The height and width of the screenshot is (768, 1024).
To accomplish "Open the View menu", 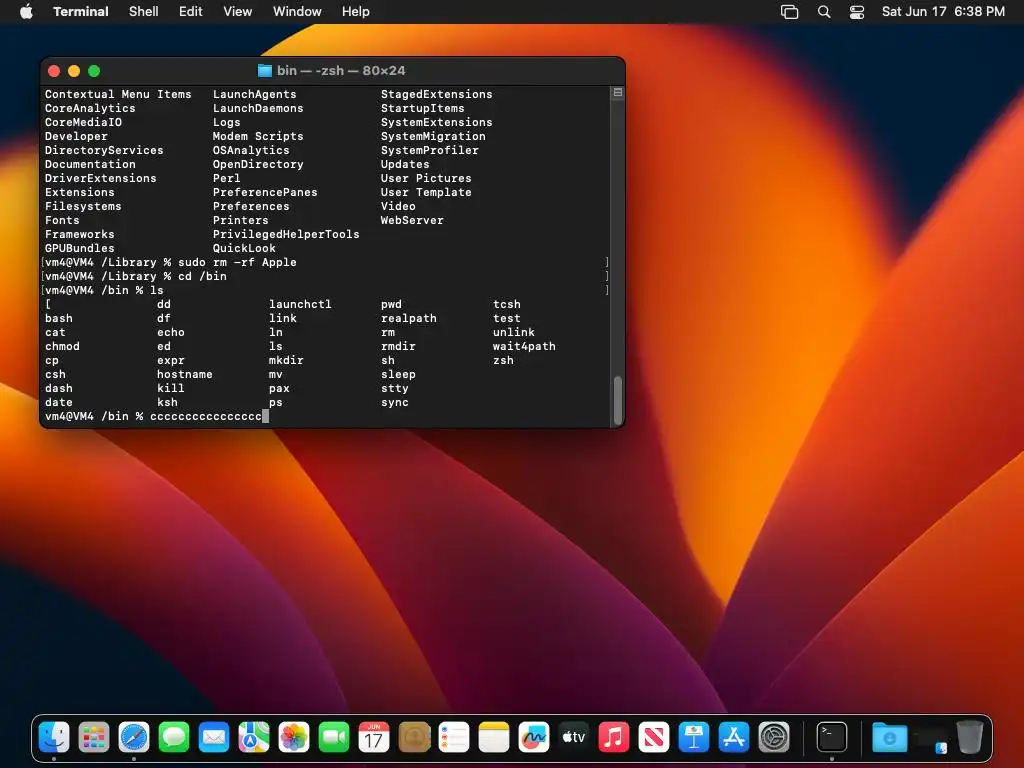I will 238,12.
